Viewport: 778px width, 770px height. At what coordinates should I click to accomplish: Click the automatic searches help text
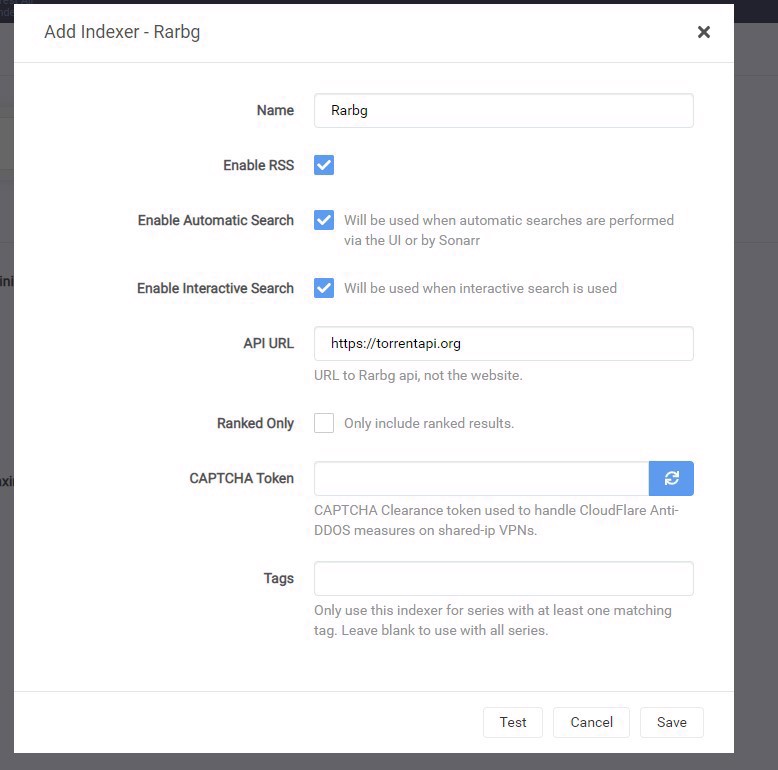pos(509,230)
